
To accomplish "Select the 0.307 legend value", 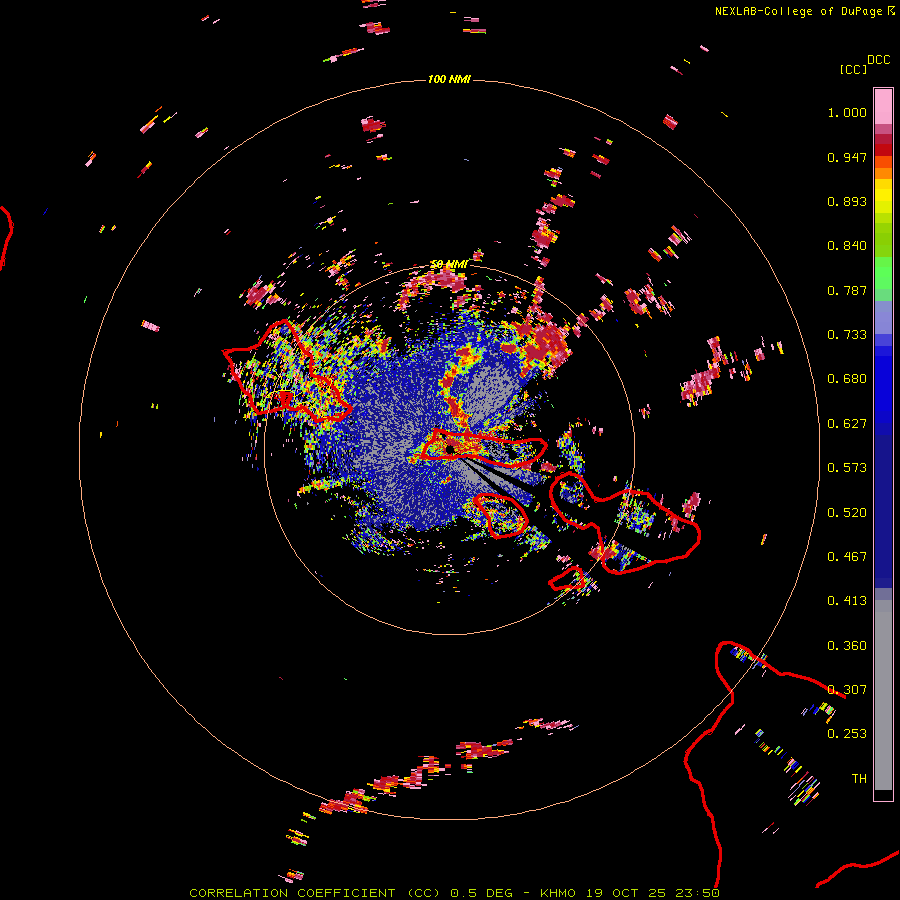I will 847,690.
